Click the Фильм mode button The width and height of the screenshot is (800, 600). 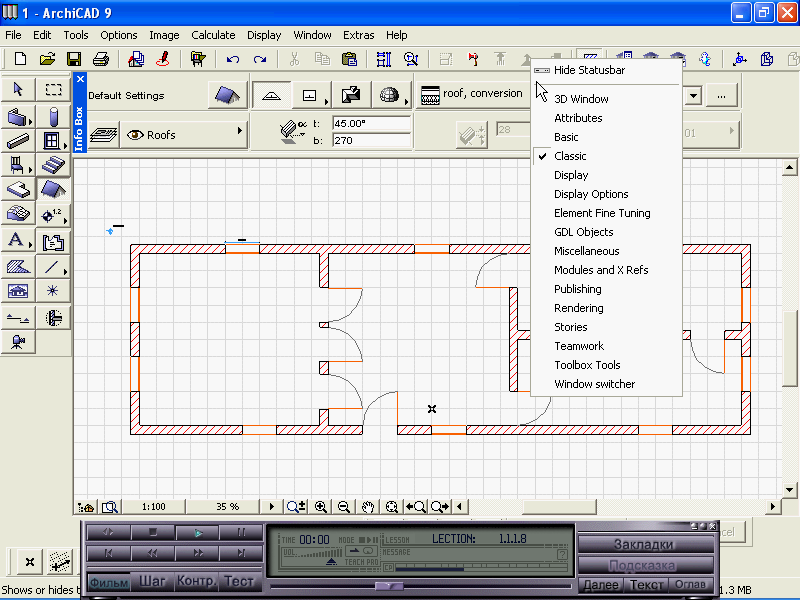click(109, 582)
